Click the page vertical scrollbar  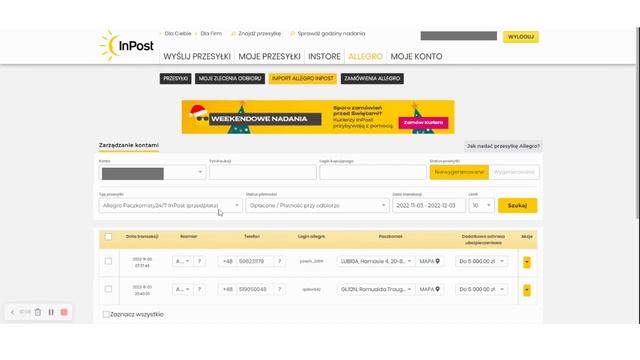point(638,122)
